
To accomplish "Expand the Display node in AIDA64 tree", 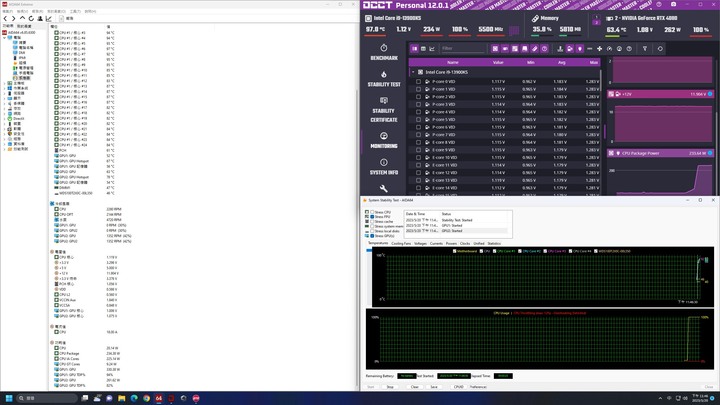I will 5,98.
